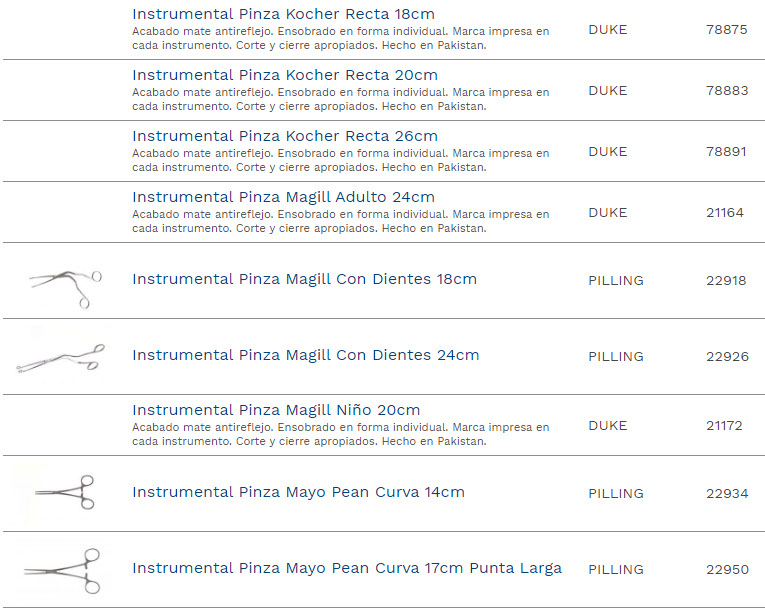Click product code 22950
This screenshot has width=765, height=608.
coord(727,570)
